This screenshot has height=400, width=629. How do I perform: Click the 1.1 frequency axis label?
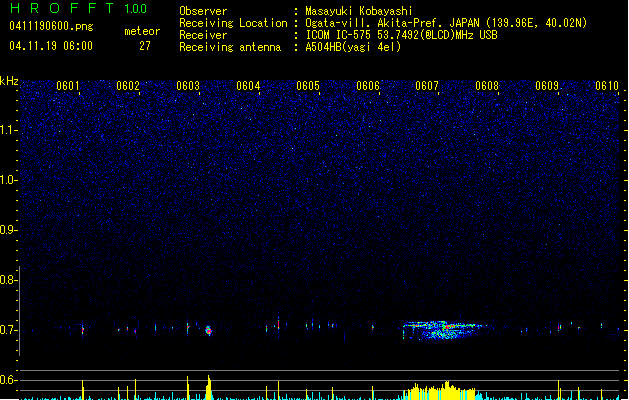(x=8, y=130)
